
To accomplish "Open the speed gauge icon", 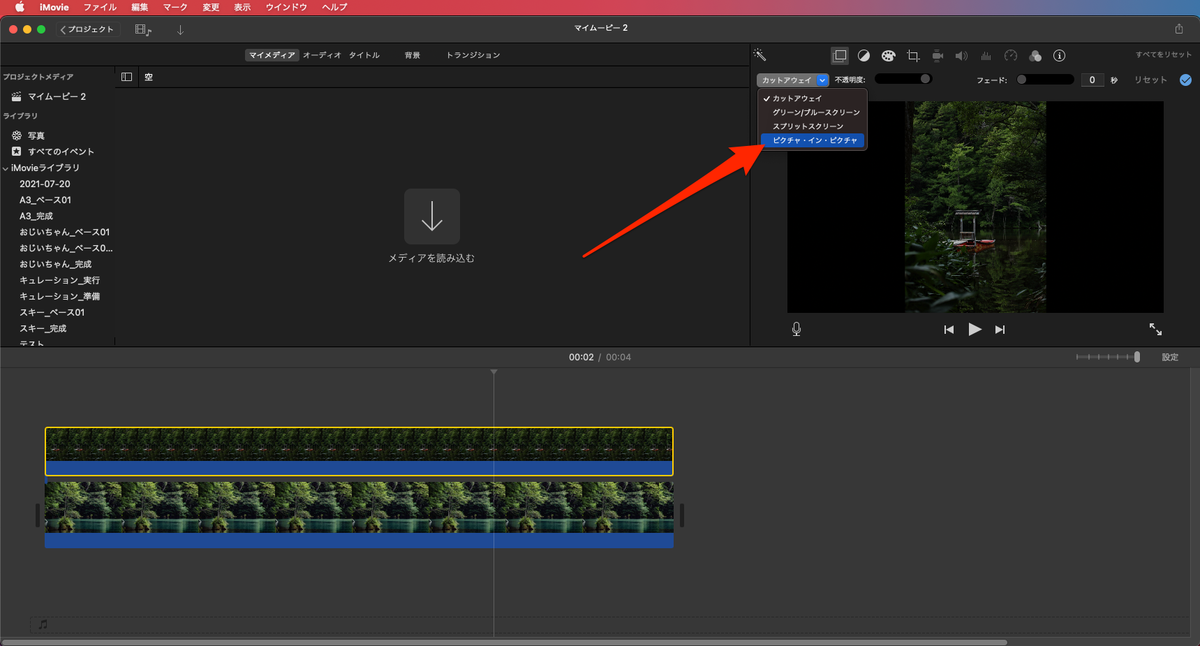I will (x=1010, y=56).
